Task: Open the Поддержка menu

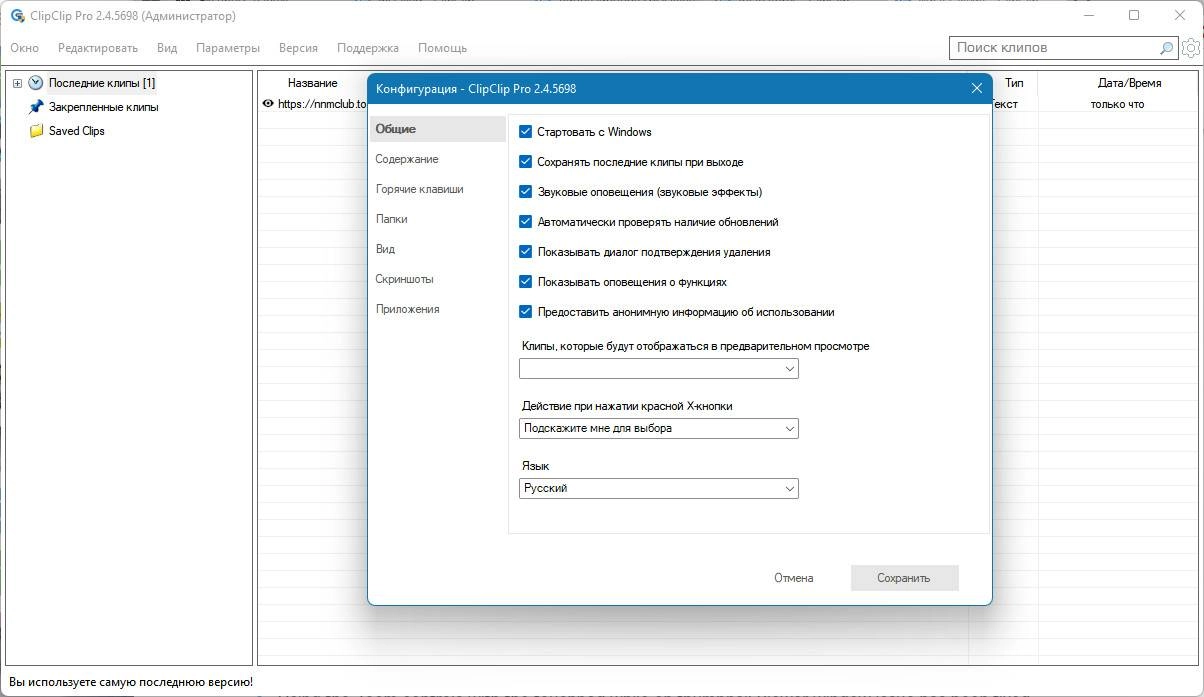Action: [x=368, y=48]
